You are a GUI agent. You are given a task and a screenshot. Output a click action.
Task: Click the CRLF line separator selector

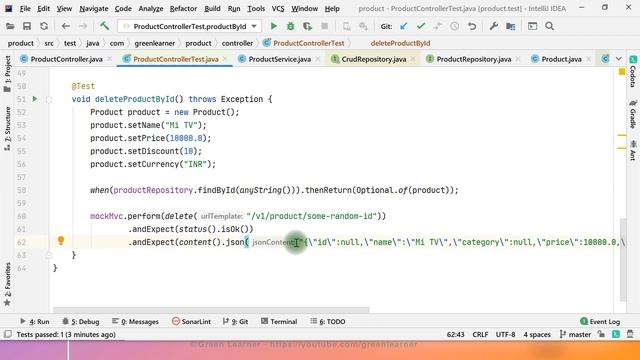(x=480, y=334)
